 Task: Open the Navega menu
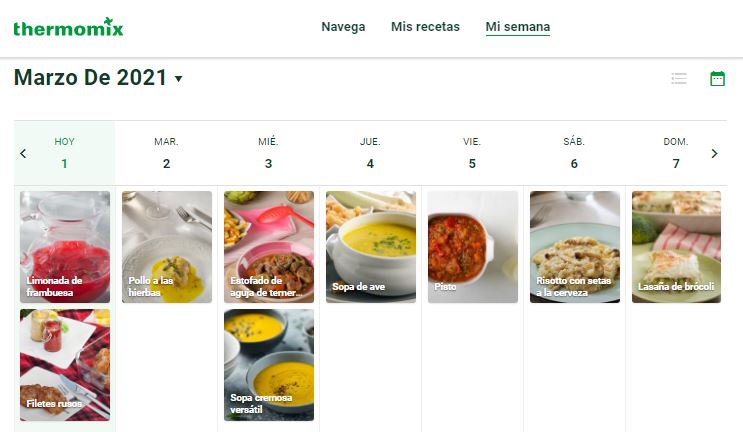pos(343,27)
